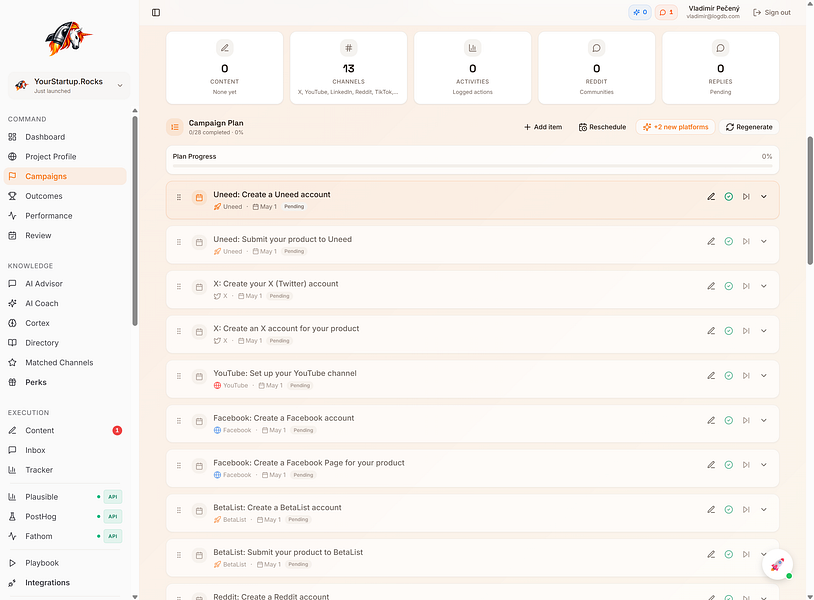The image size is (814, 600).
Task: Skip 'Create a Uneed account' item
Action: point(746,197)
